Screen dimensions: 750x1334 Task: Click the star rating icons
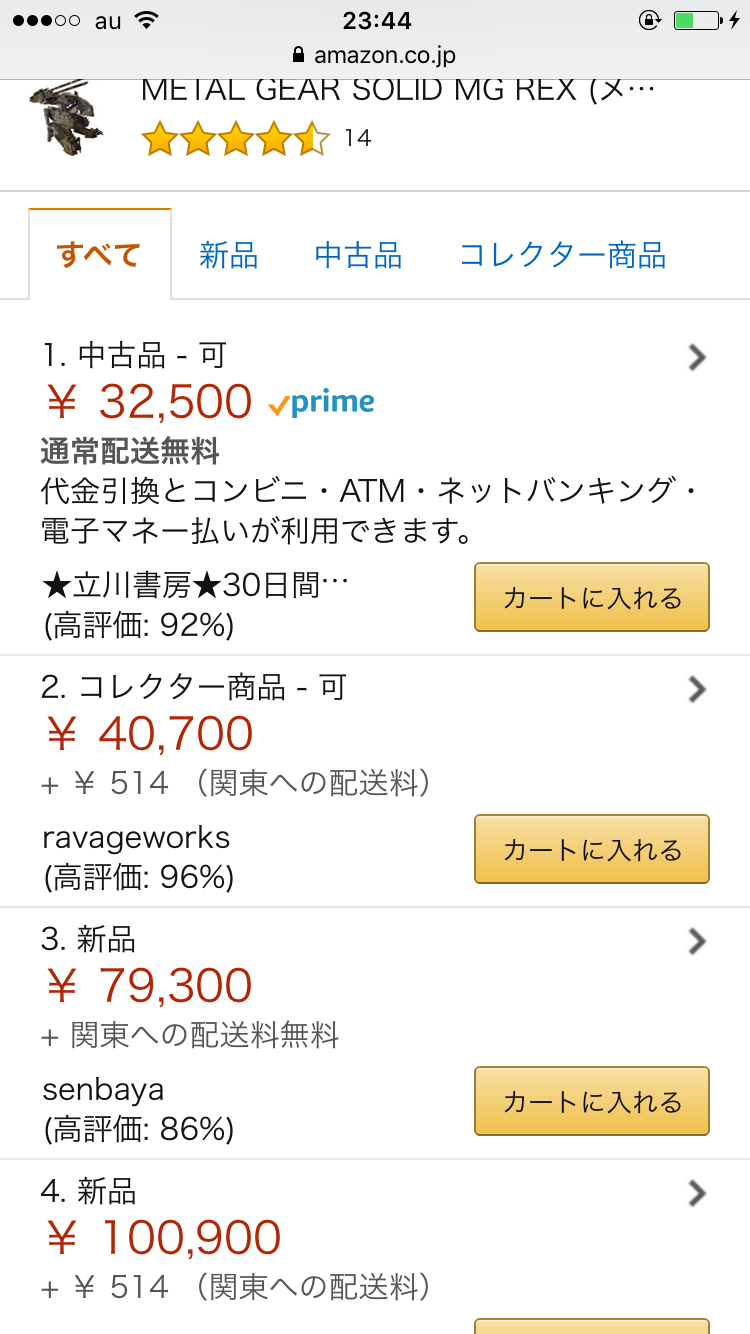(235, 138)
